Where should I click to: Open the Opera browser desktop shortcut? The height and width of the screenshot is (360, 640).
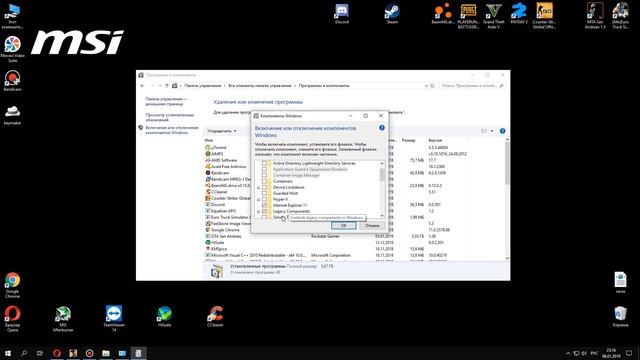(x=12, y=318)
